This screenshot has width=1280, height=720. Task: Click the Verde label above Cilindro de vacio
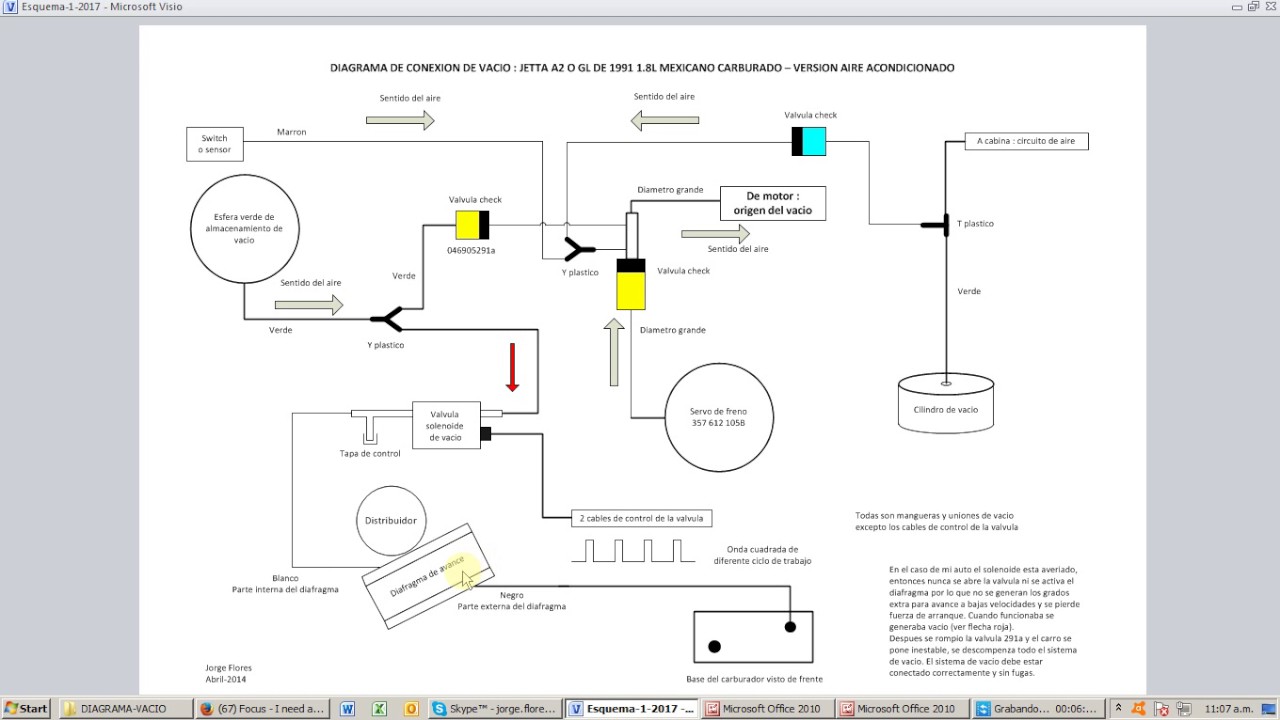969,291
